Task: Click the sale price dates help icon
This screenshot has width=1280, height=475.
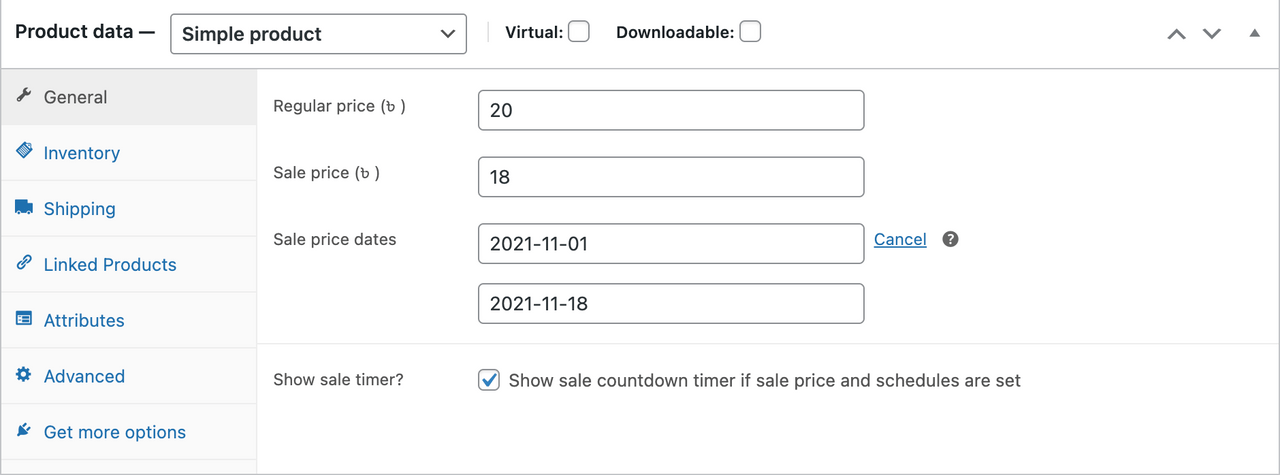Action: tap(951, 240)
